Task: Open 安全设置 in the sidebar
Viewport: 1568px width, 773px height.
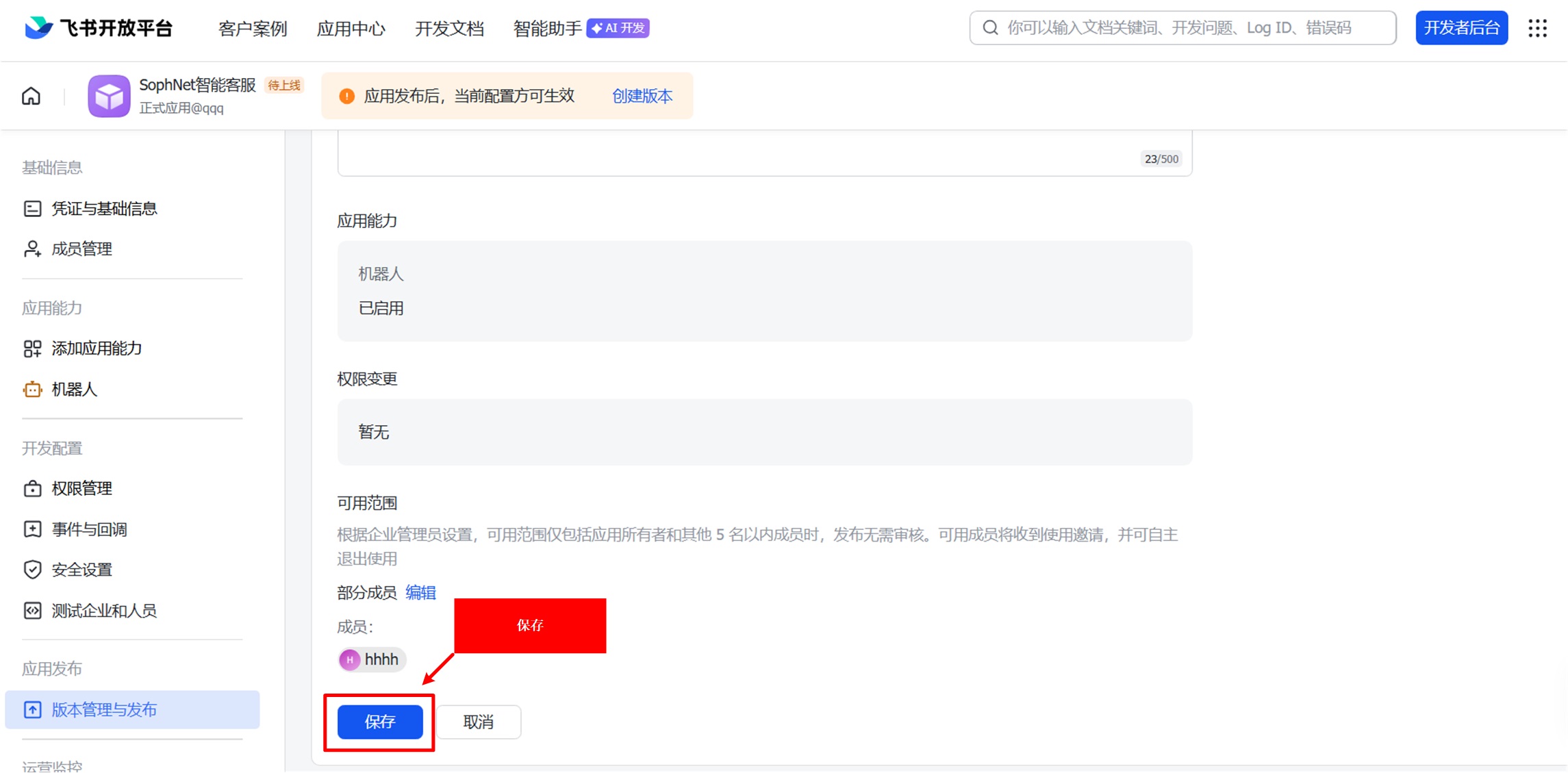Action: [x=81, y=570]
